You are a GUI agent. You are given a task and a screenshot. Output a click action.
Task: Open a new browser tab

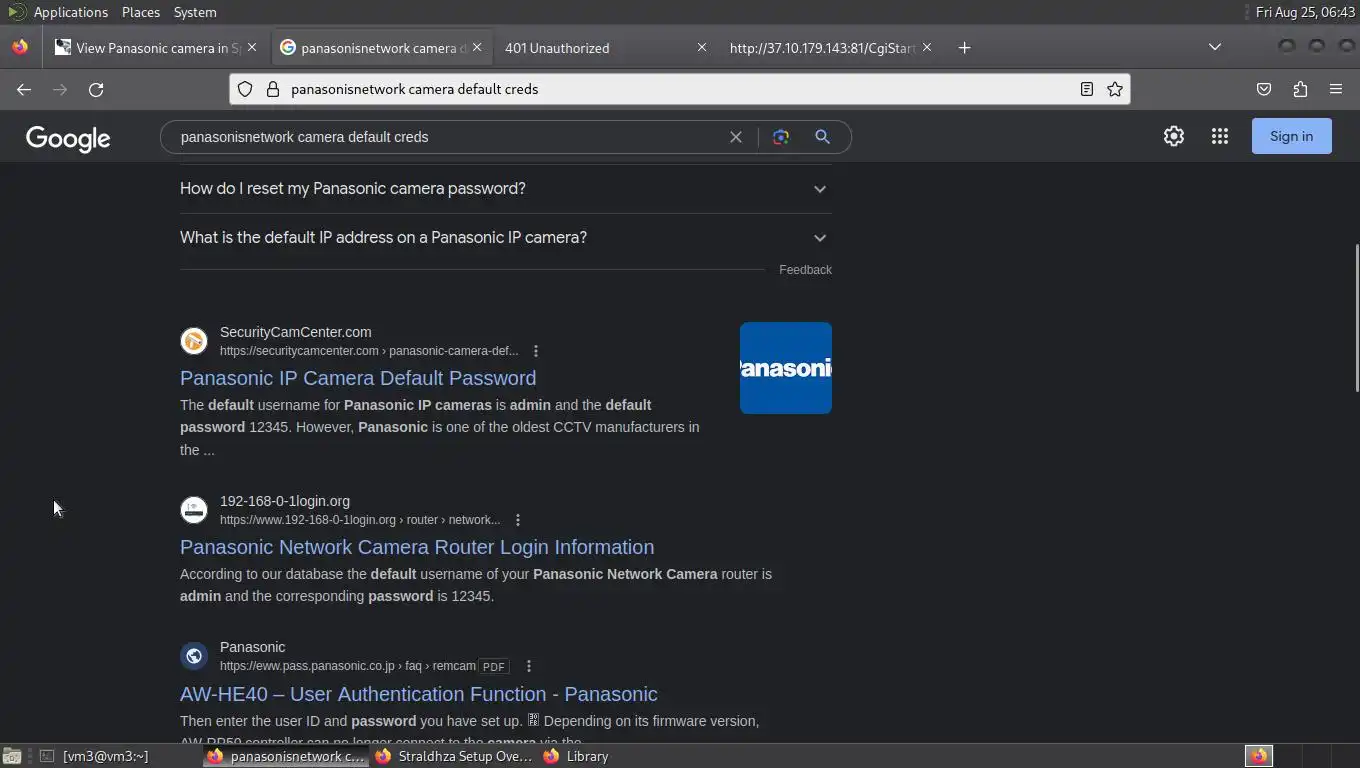(x=964, y=47)
